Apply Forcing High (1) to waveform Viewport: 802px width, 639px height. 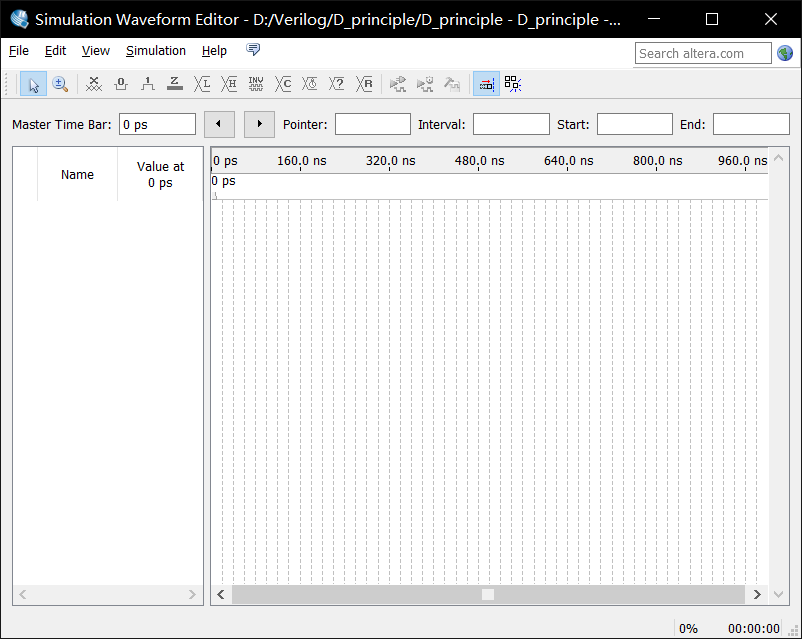[x=148, y=84]
